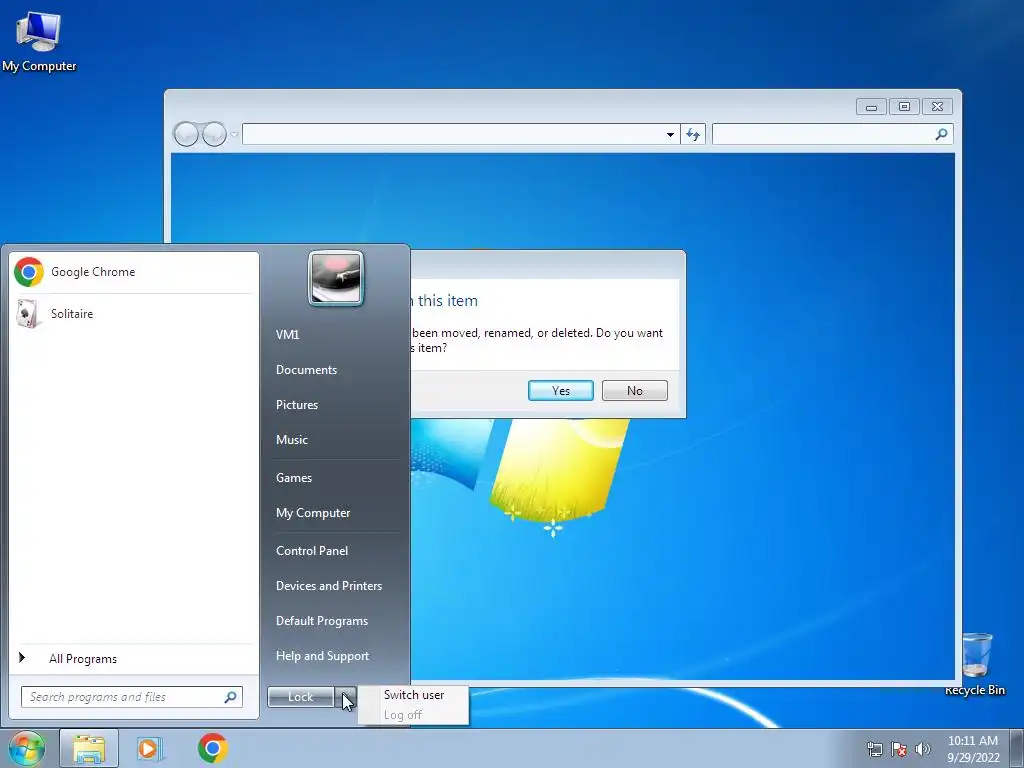Open Documents from Start menu
The width and height of the screenshot is (1024, 768).
306,370
